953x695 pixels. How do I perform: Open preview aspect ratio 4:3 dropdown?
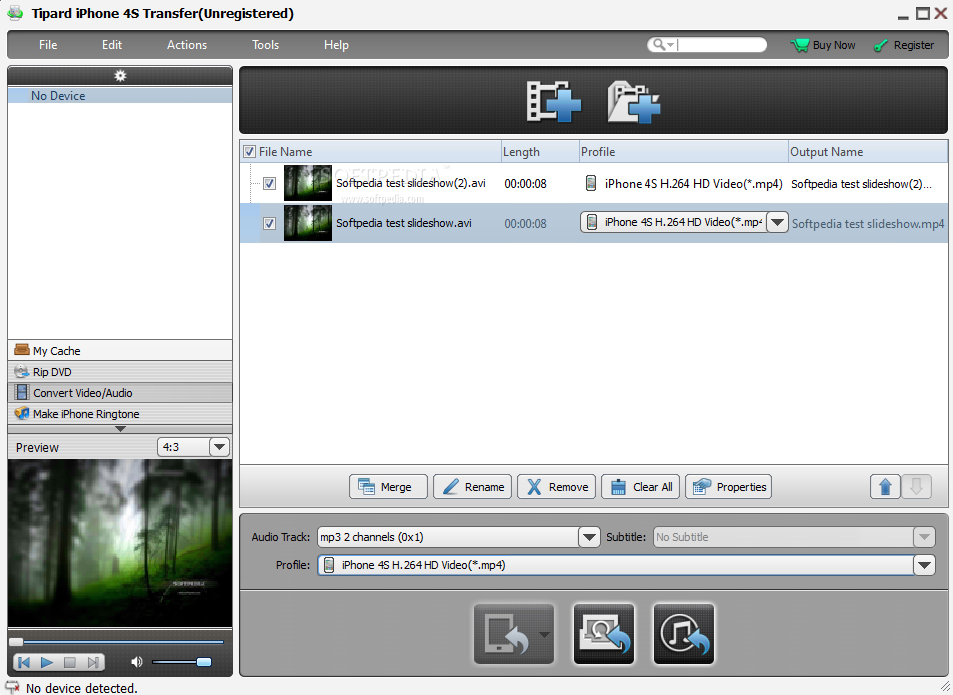[x=219, y=447]
